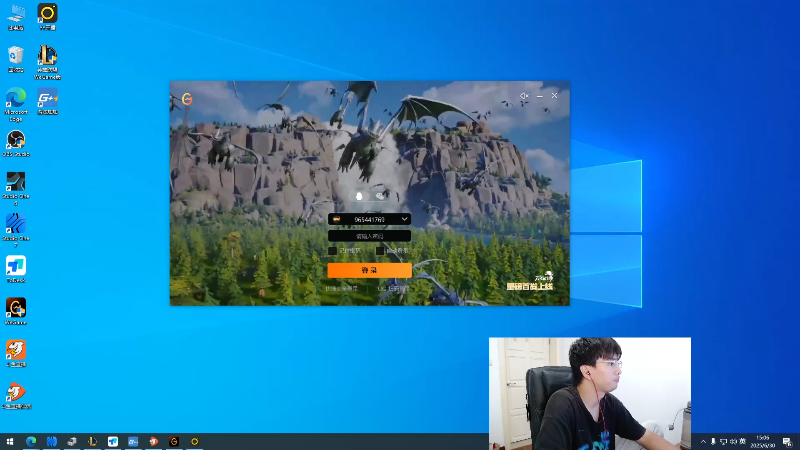
Task: Open Edge from the taskbar
Action: click(x=31, y=441)
